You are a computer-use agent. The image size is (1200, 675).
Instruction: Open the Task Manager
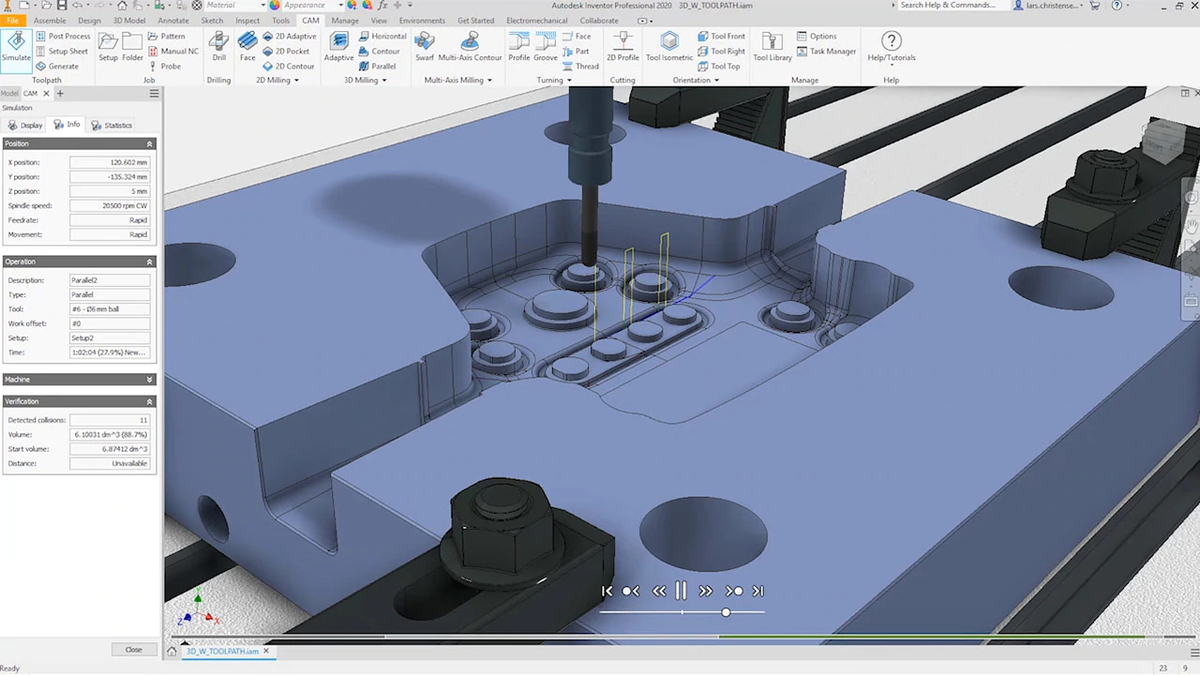[827, 51]
